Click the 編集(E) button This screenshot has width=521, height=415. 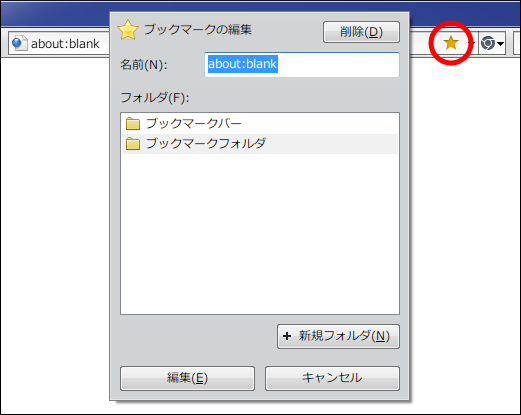[187, 378]
